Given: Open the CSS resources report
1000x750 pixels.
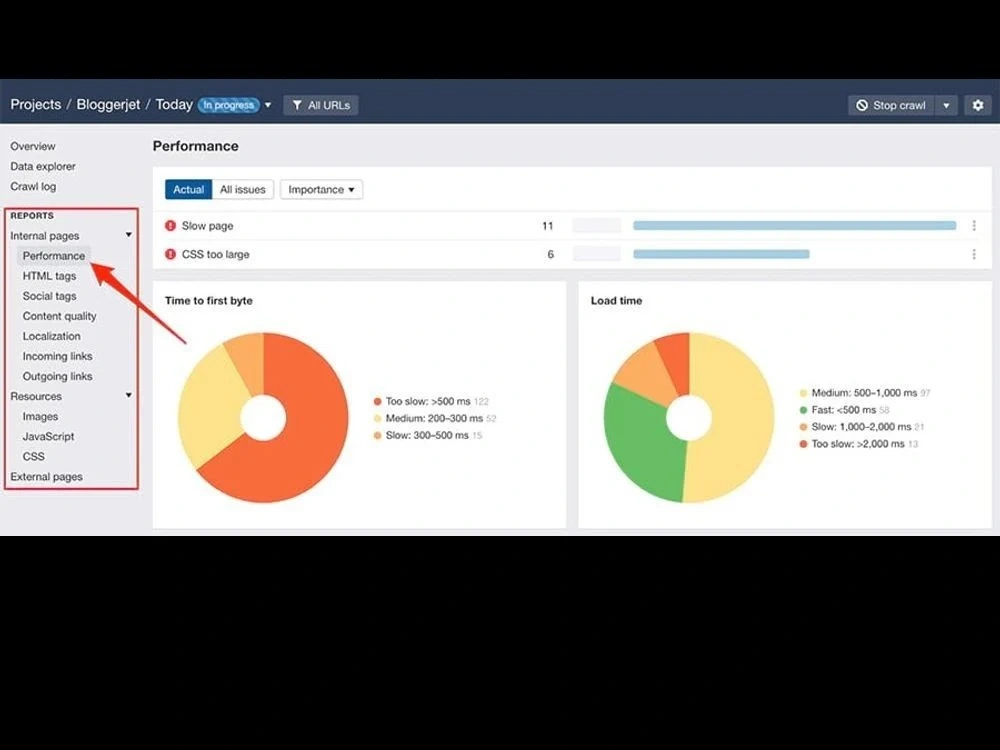Looking at the screenshot, I should 34,457.
